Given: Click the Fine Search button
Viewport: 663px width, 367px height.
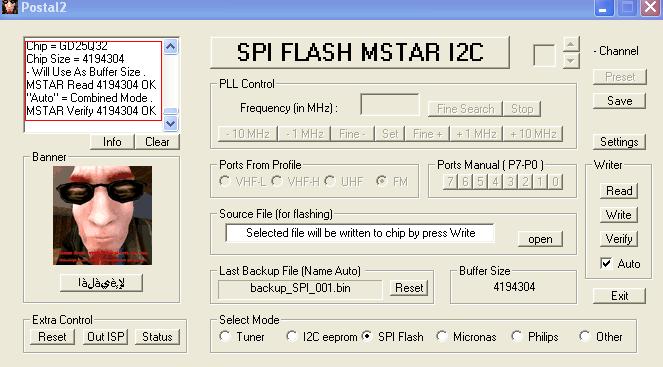Looking at the screenshot, I should click(x=465, y=109).
